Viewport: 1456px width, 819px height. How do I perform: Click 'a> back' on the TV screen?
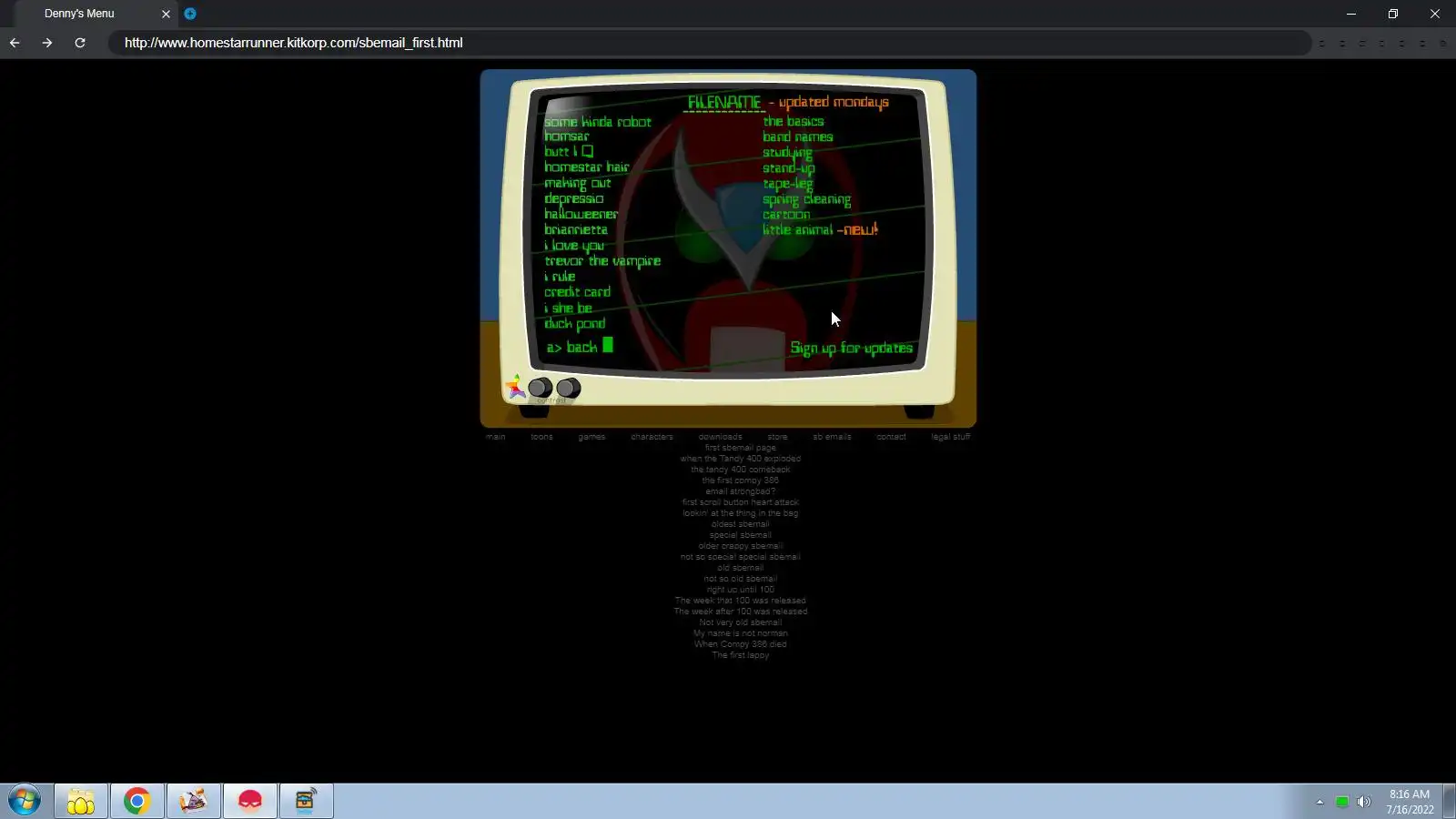click(x=580, y=347)
